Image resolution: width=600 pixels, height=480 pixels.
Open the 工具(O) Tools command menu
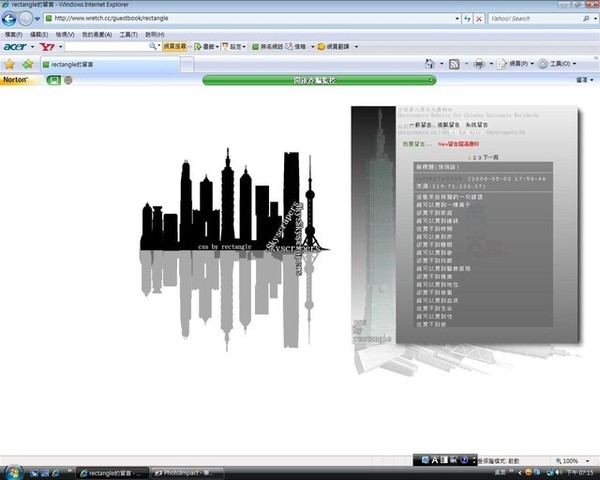(556, 64)
